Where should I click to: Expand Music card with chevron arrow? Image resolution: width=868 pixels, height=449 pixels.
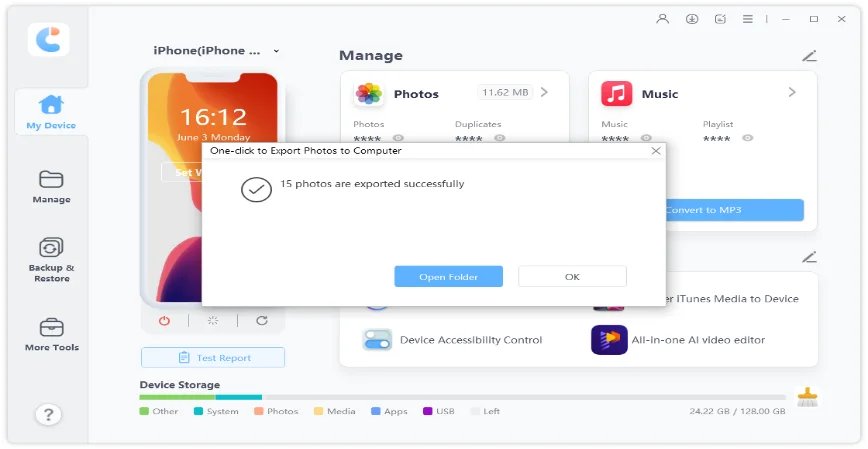click(x=792, y=92)
